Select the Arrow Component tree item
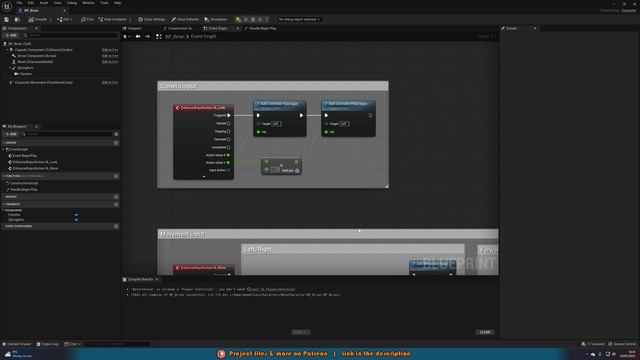The image size is (640, 360). (x=36, y=56)
